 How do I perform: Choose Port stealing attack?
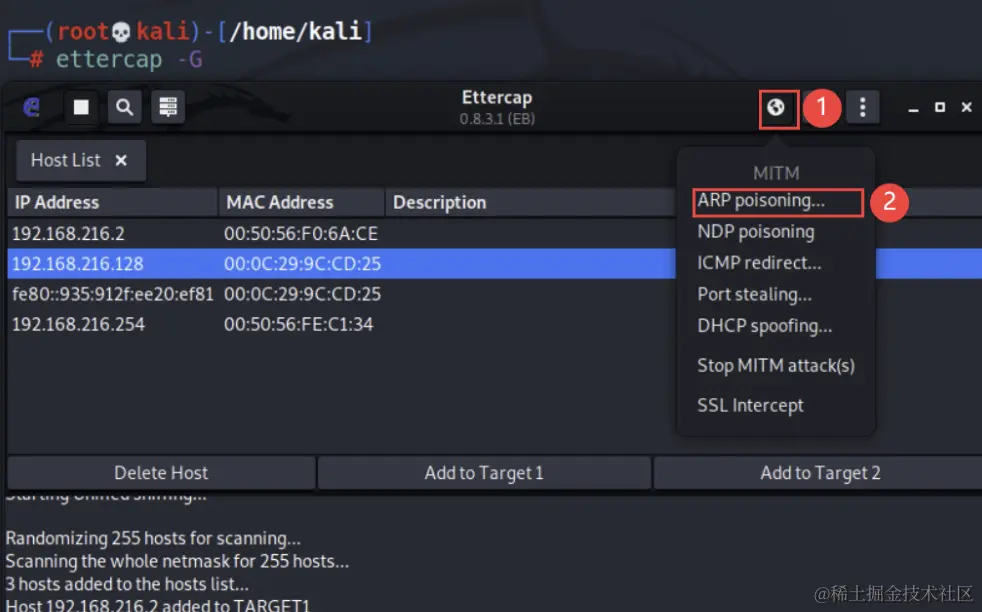click(x=755, y=294)
